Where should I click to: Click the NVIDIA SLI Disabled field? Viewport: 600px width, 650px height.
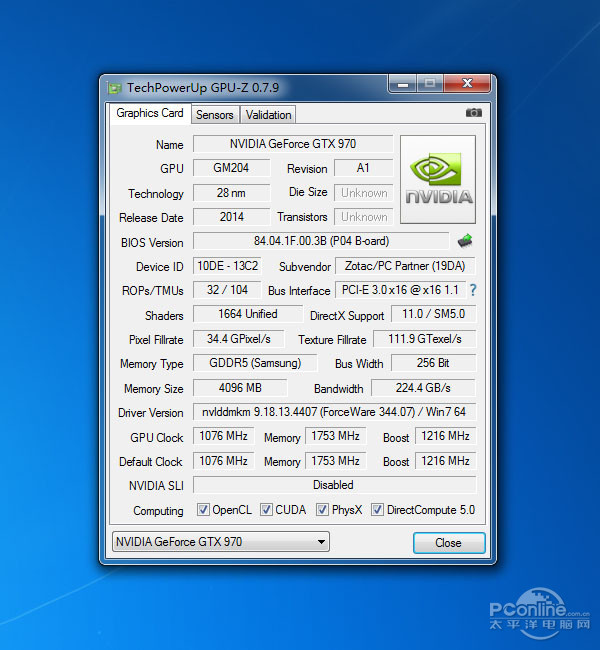pyautogui.click(x=334, y=485)
